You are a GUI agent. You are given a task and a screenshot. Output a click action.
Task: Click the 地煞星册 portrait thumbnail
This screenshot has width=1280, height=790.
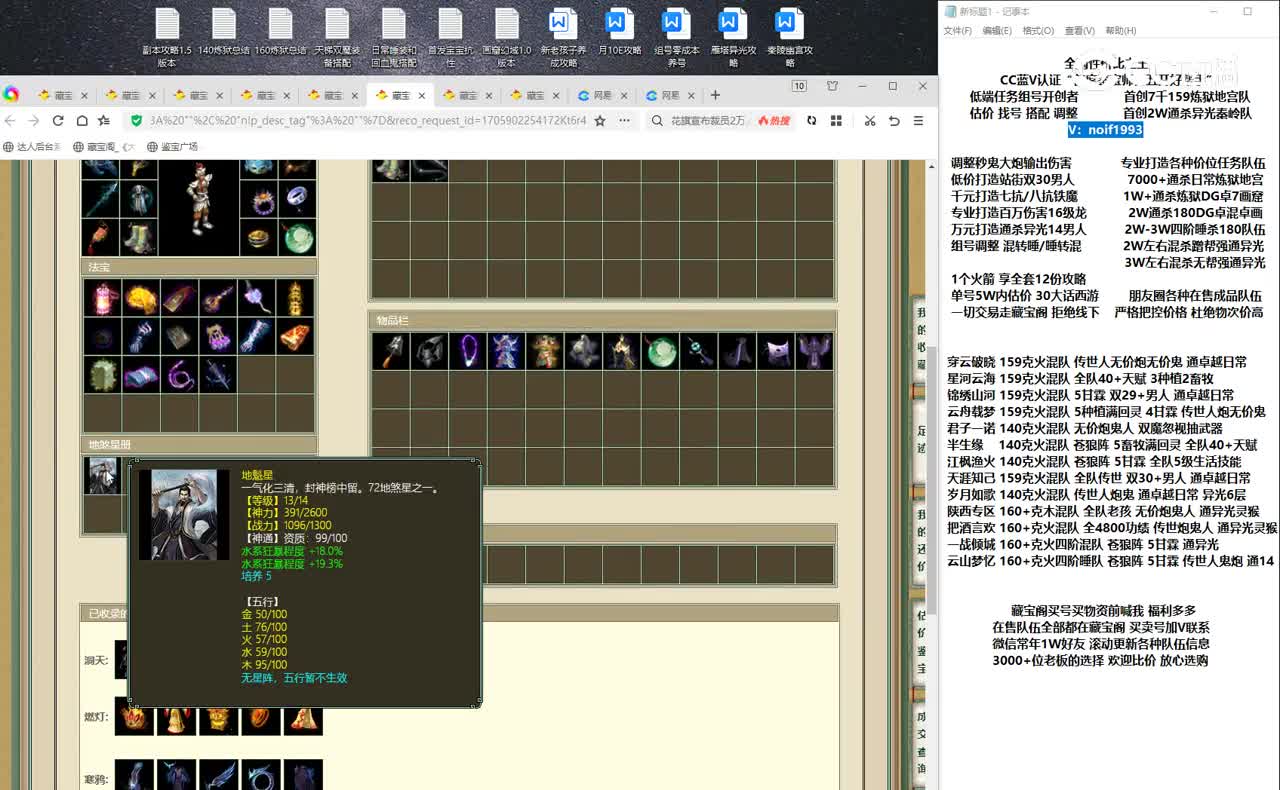point(102,475)
